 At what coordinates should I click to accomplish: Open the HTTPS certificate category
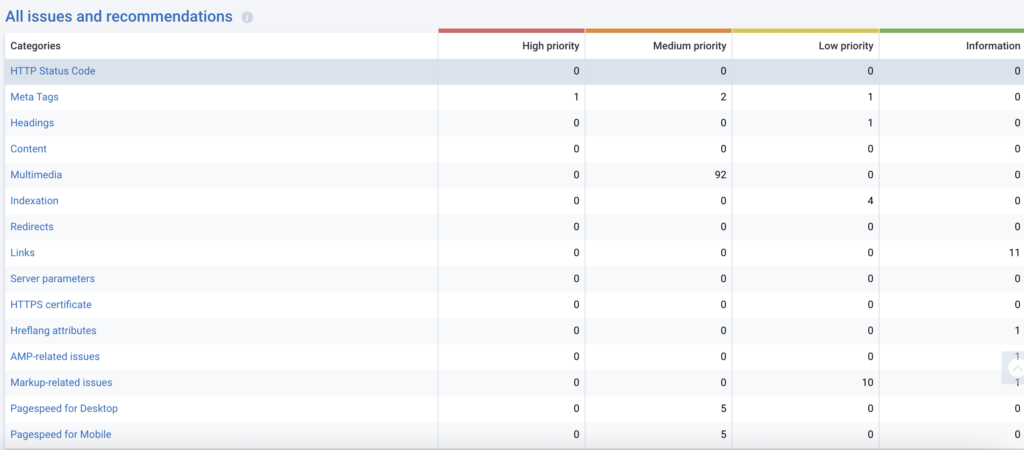pos(51,304)
